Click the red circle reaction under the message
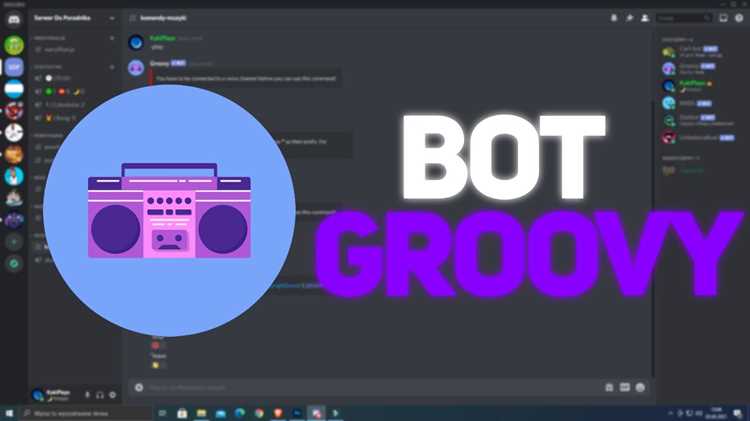 point(155,345)
